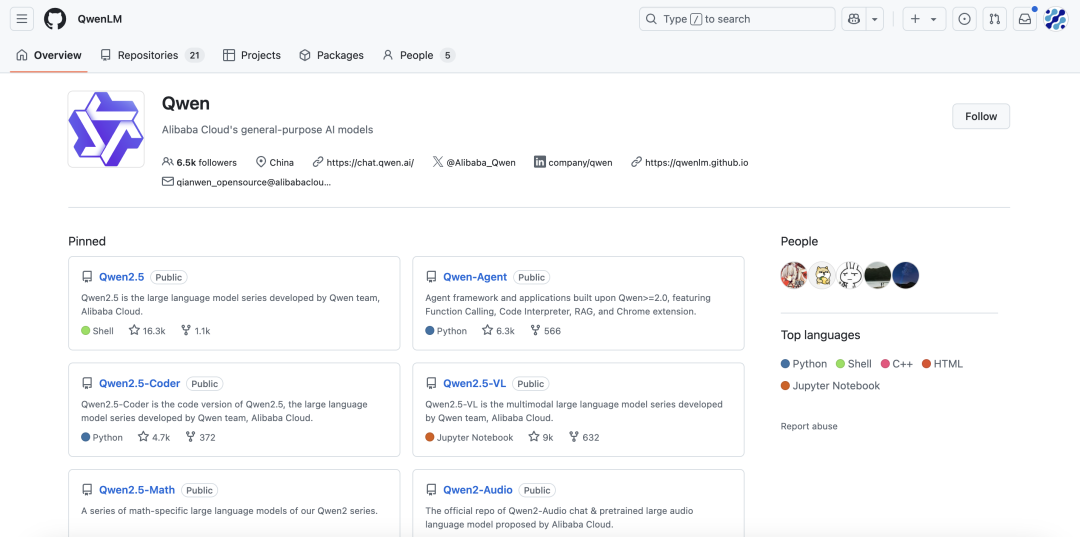Click the qianwen_opensource email address
This screenshot has height=537, width=1080.
(253, 182)
